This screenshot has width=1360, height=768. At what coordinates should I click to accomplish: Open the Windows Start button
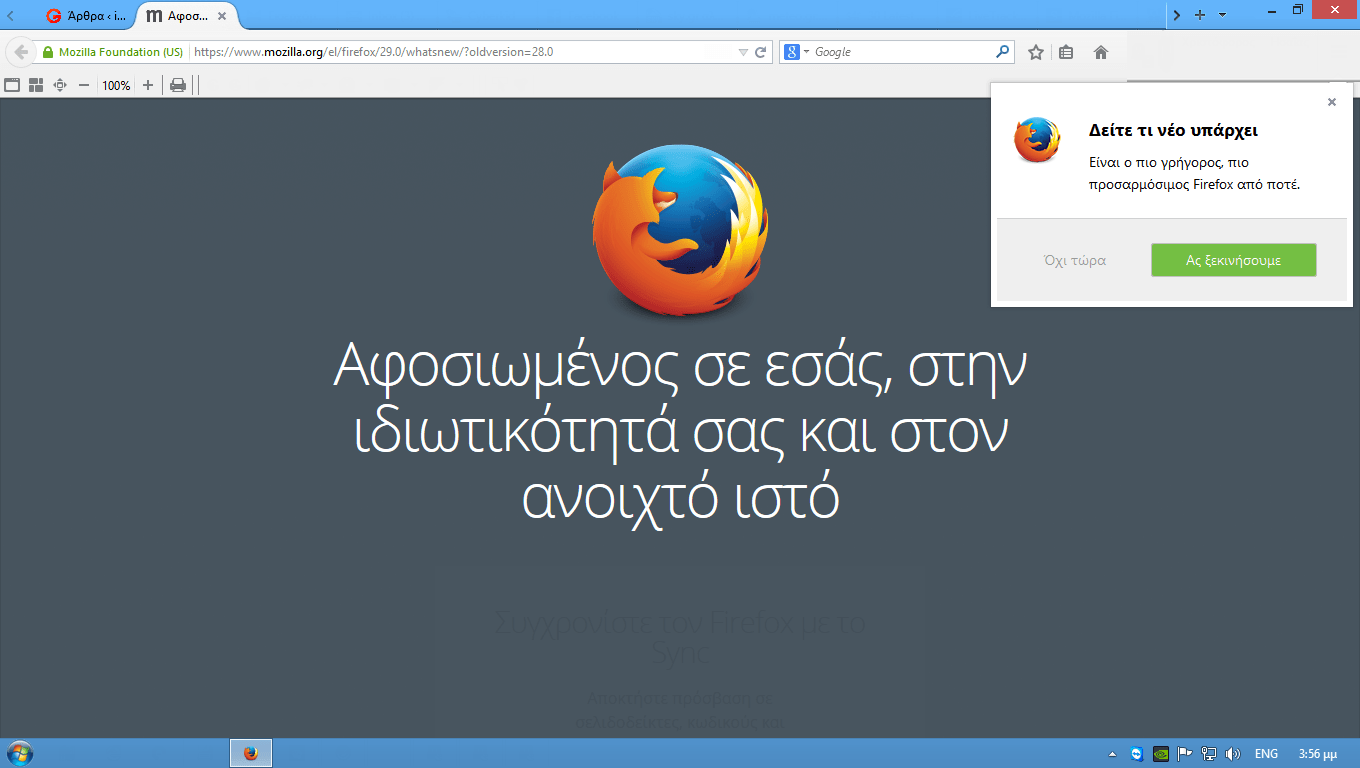[x=18, y=753]
